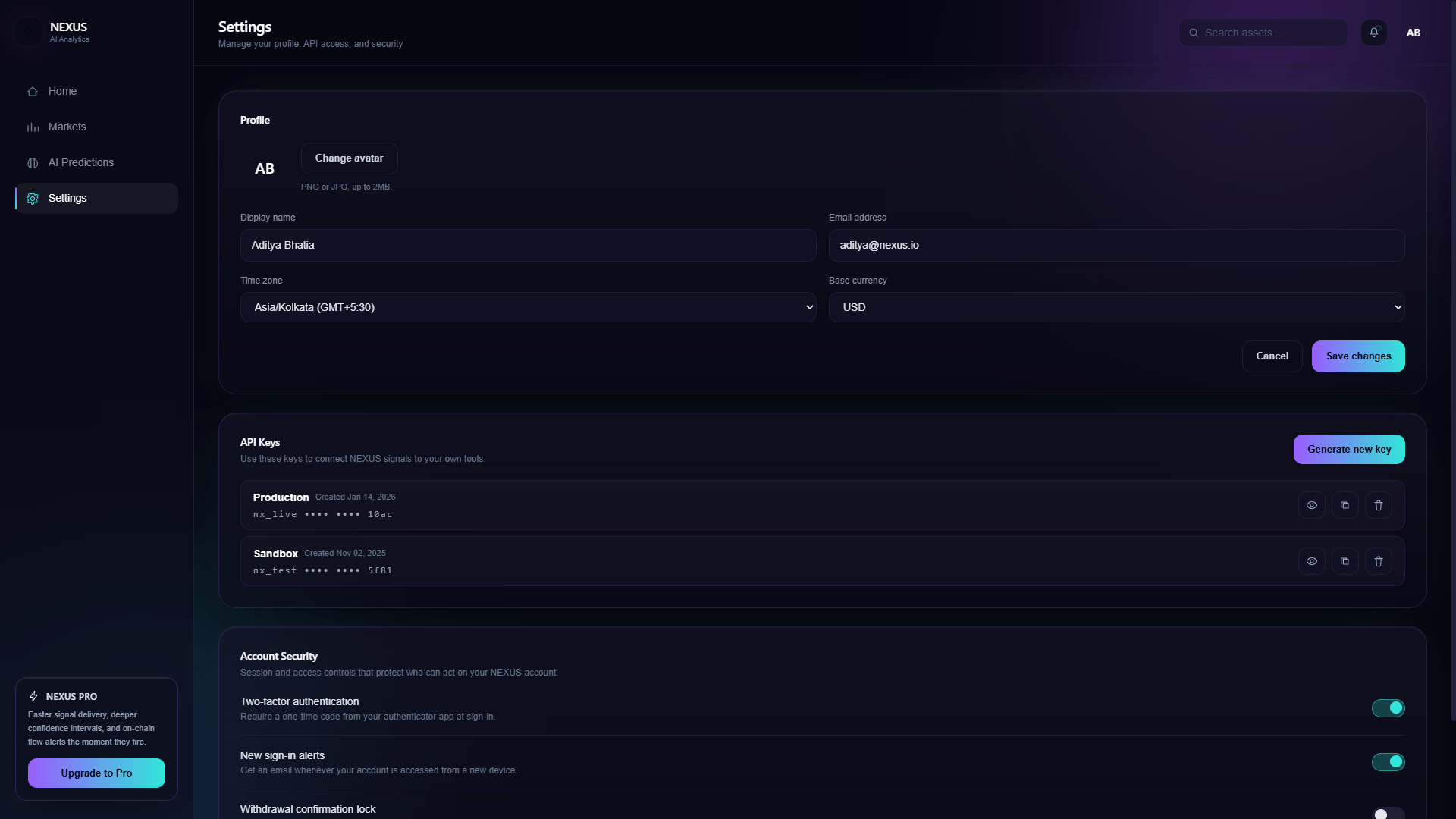1456x819 pixels.
Task: Click the Home house icon
Action: [33, 92]
